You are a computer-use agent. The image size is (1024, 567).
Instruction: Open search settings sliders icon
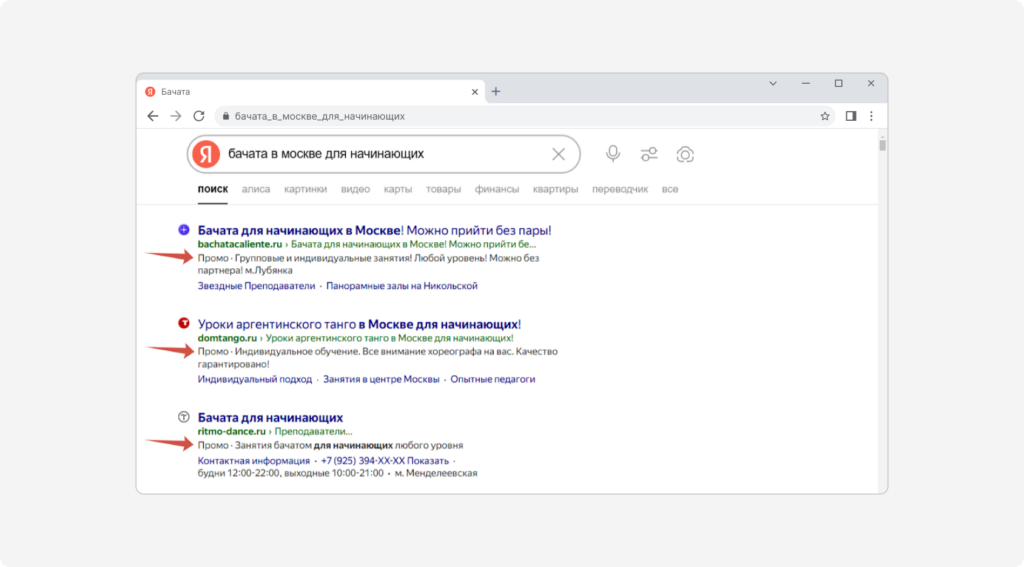[x=648, y=154]
